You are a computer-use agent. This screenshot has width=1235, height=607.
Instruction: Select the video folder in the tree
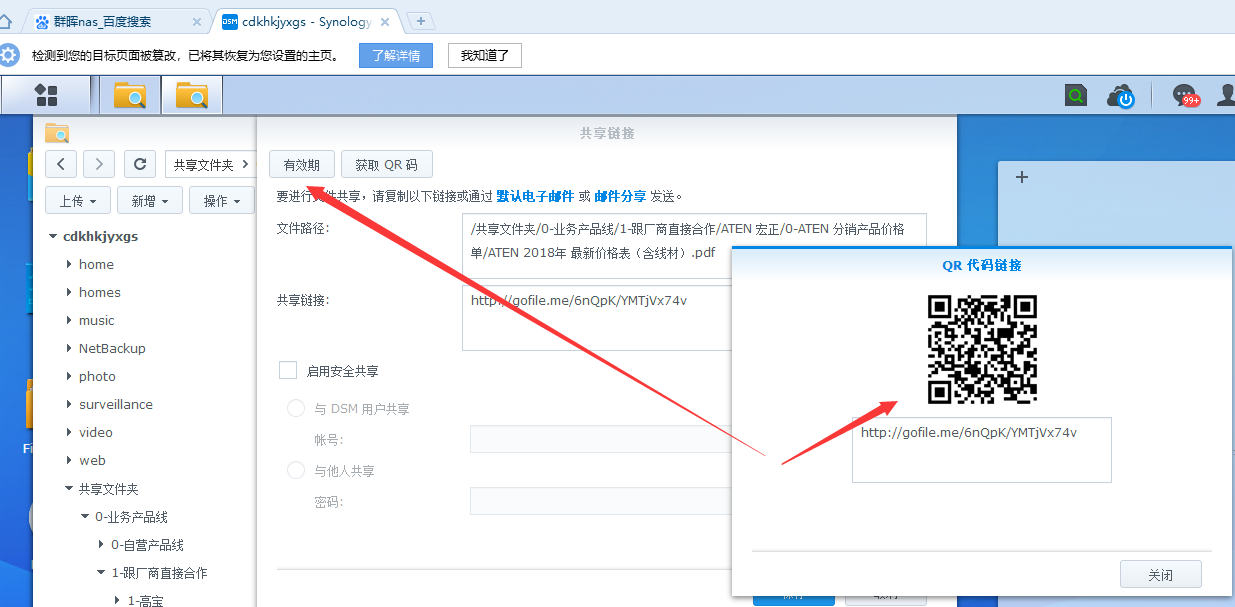(x=96, y=432)
